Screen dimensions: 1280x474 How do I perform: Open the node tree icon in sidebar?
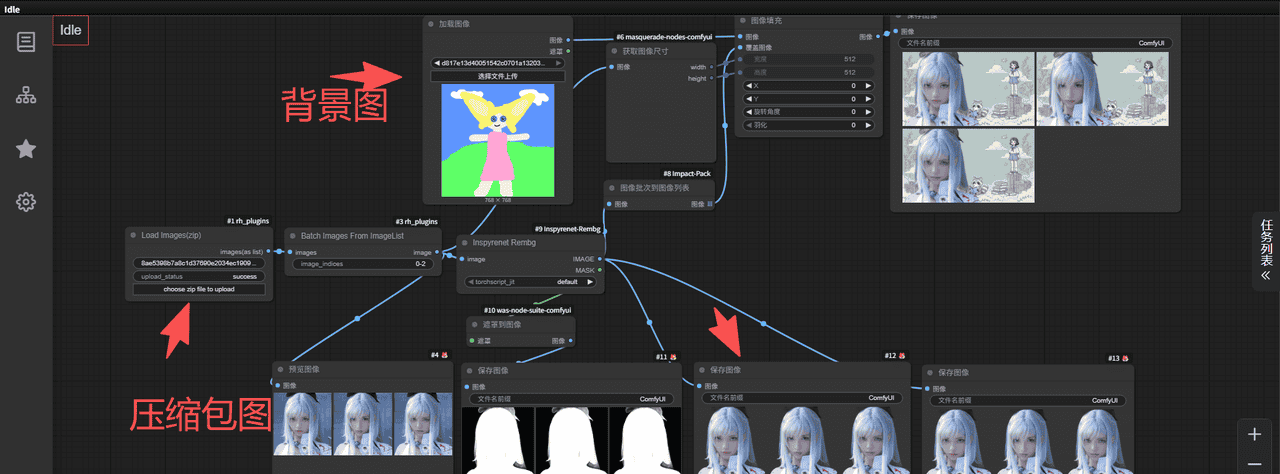click(26, 95)
